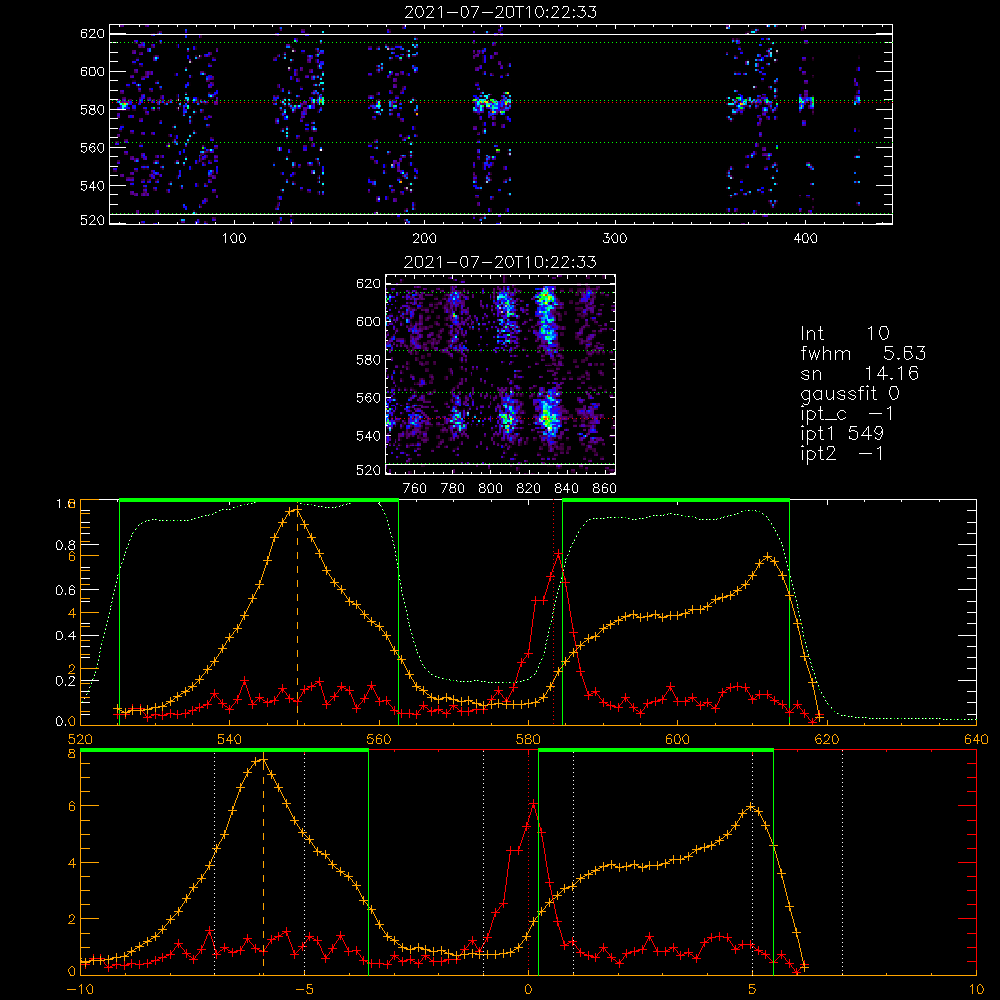Image resolution: width=1000 pixels, height=1000 pixels.
Task: Click x-axis label 5 of the bottom profile plot
Action: tap(753, 990)
